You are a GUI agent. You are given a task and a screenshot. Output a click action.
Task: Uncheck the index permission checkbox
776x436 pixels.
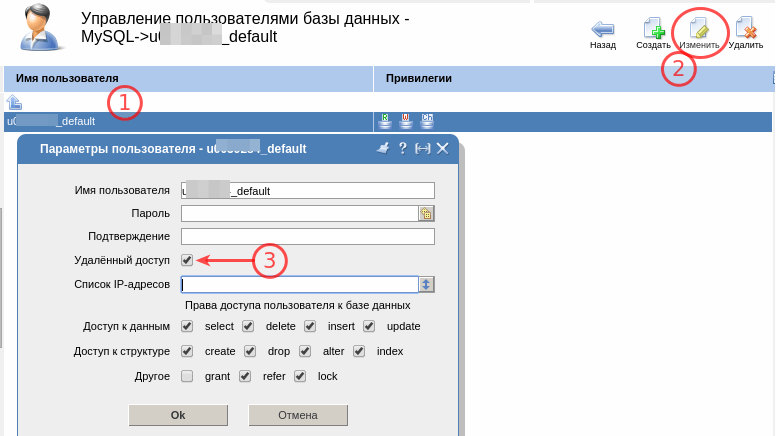pyautogui.click(x=359, y=351)
